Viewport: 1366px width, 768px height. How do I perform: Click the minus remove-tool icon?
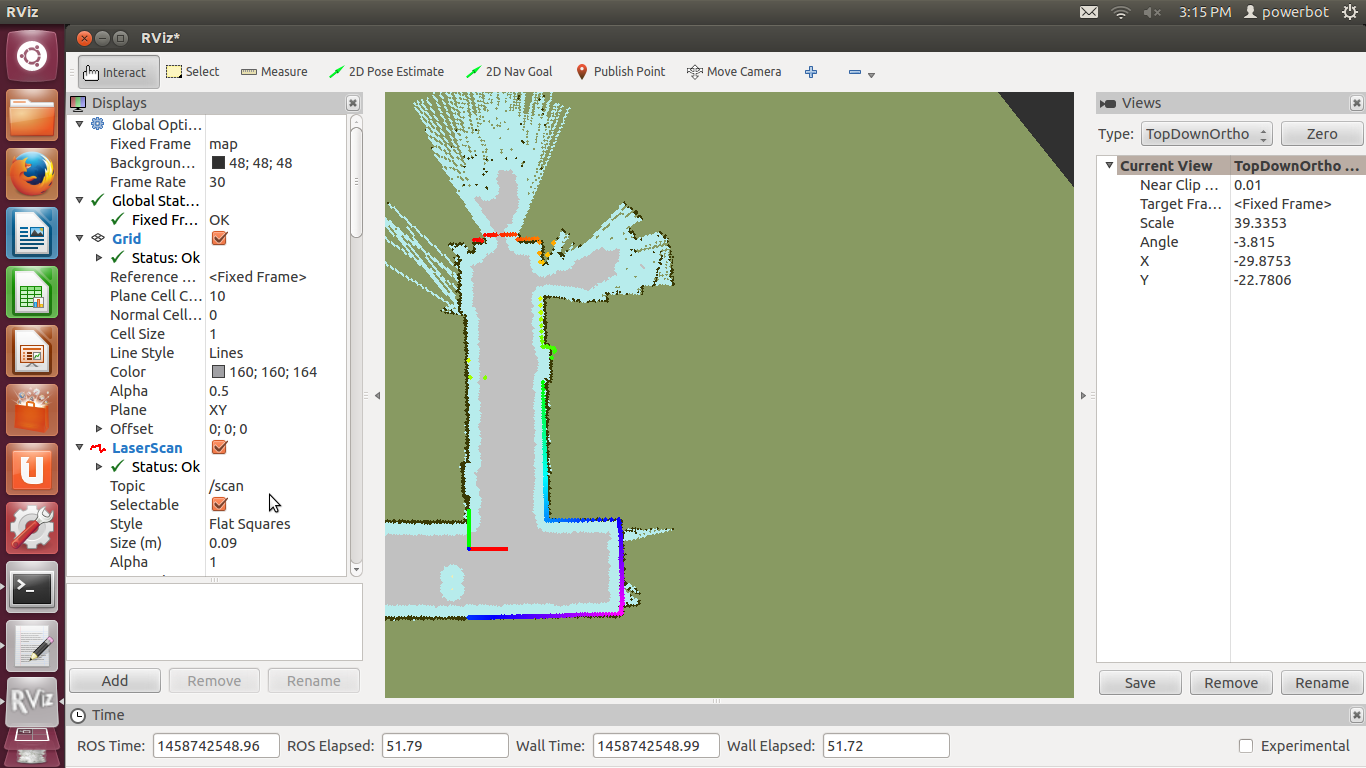(x=855, y=72)
